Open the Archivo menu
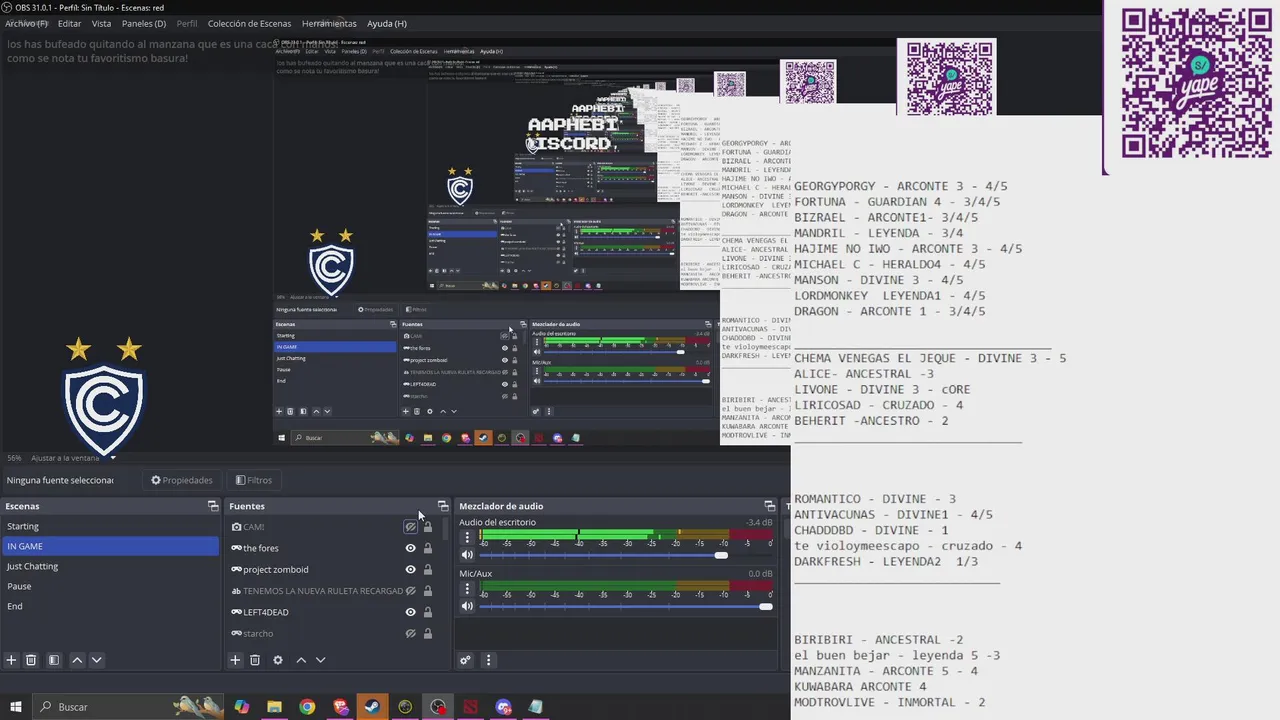This screenshot has height=720, width=1280. tap(26, 23)
